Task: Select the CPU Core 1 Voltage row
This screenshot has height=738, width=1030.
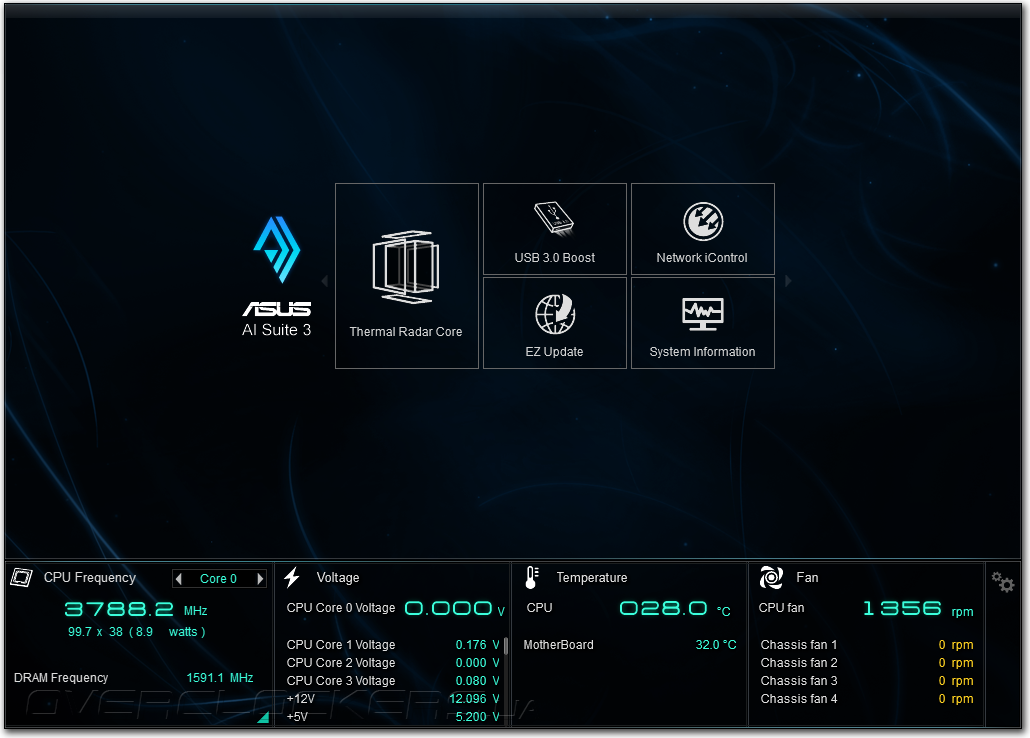Action: point(393,645)
